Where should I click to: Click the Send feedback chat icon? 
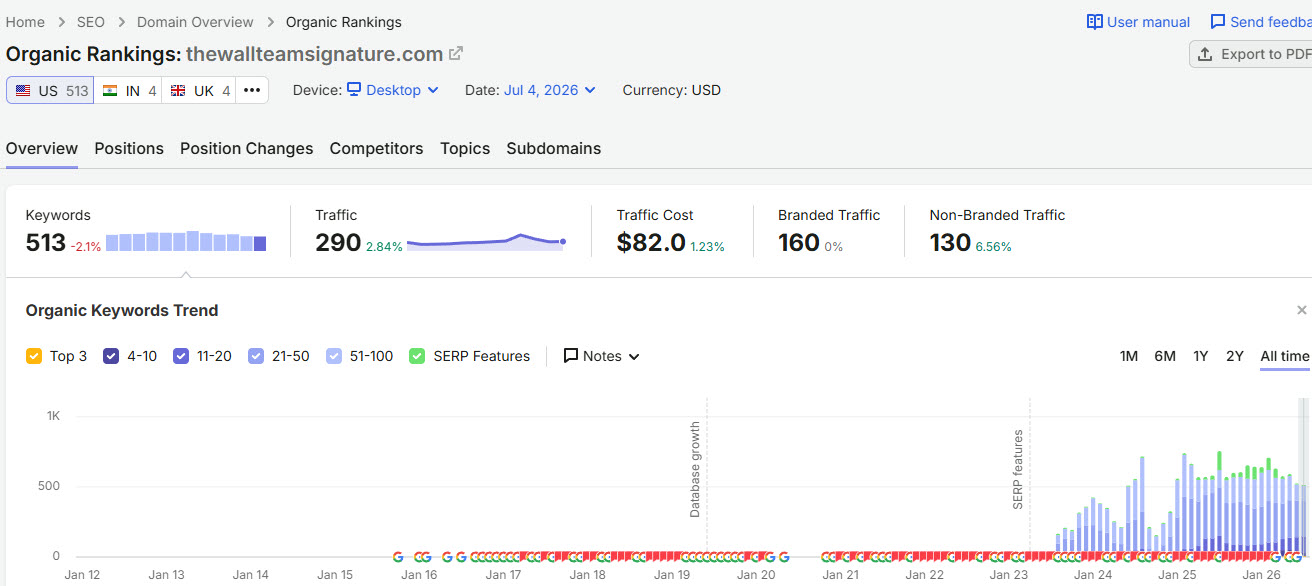click(x=1217, y=22)
